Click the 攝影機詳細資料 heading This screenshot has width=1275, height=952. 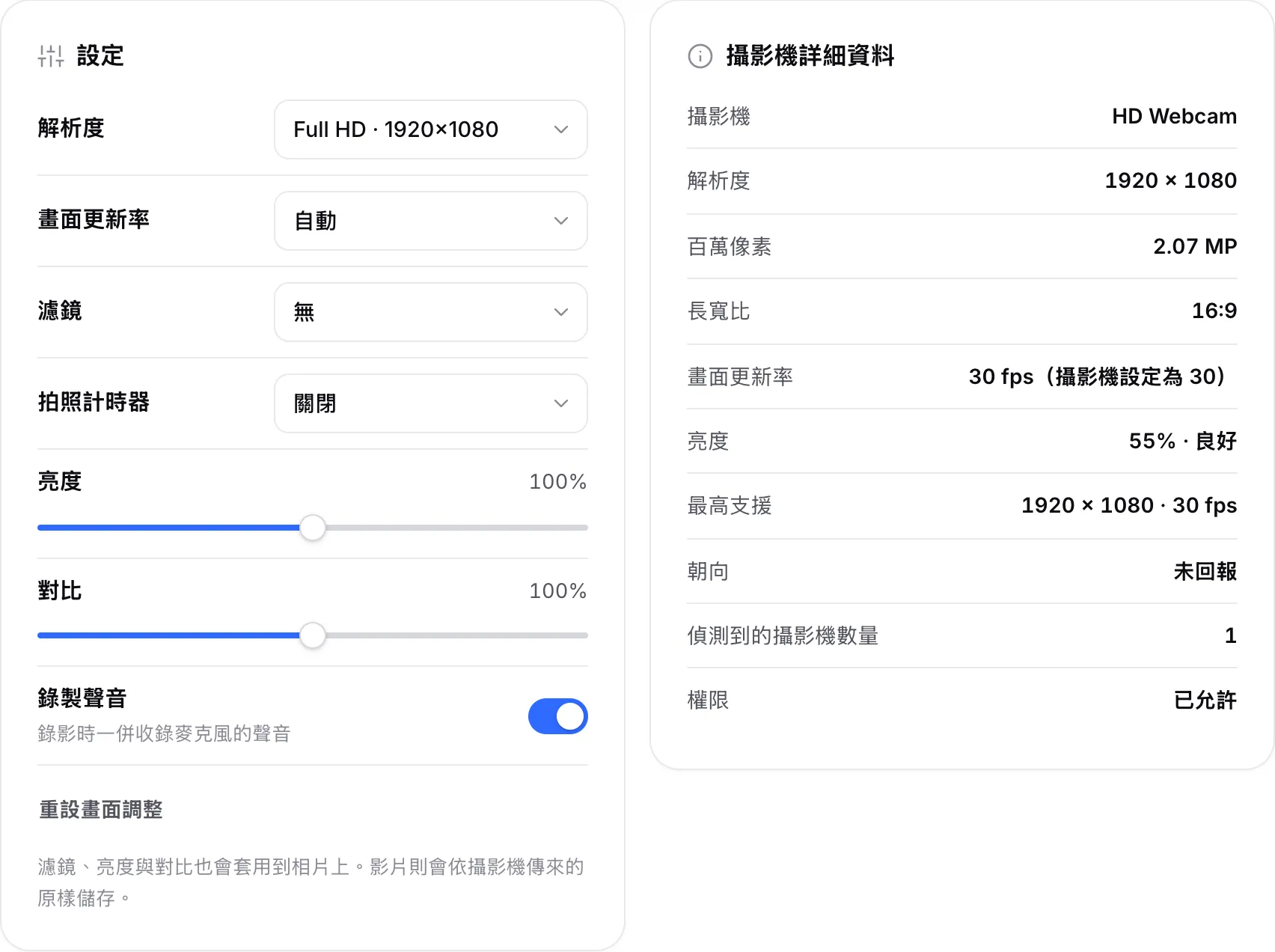click(x=810, y=56)
